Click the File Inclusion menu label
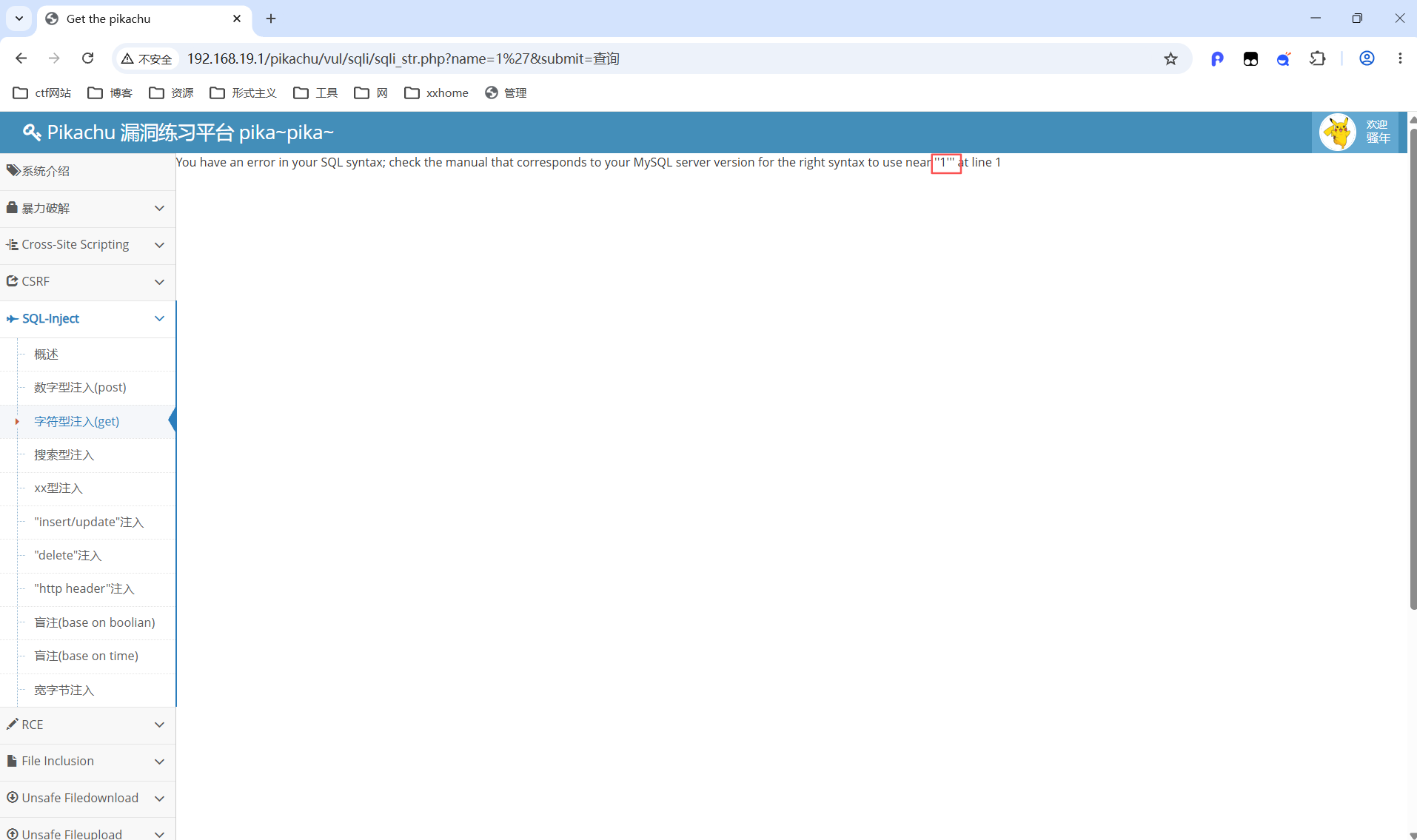This screenshot has height=840, width=1417. pyautogui.click(x=57, y=761)
